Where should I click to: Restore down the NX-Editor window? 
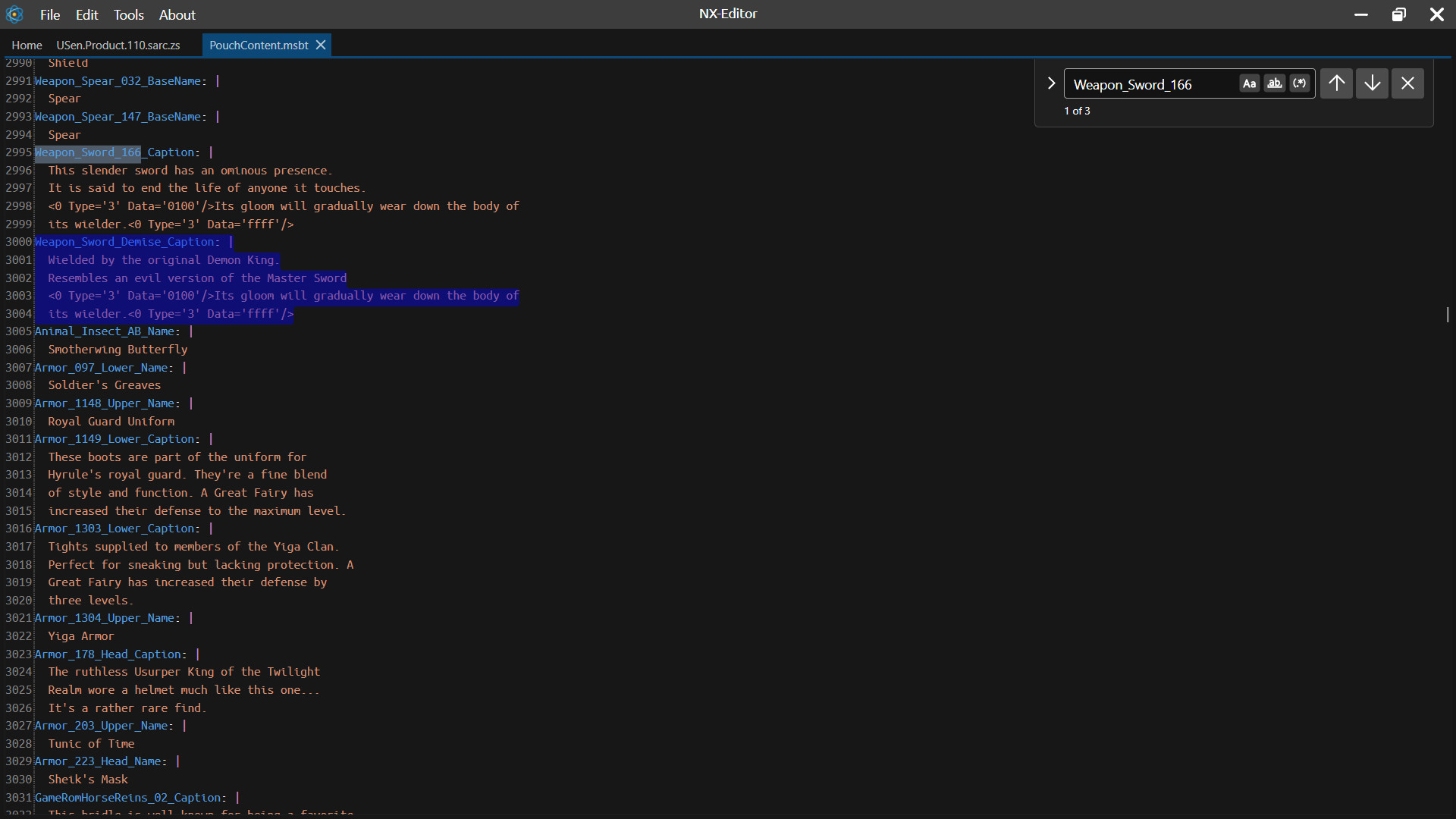1398,14
